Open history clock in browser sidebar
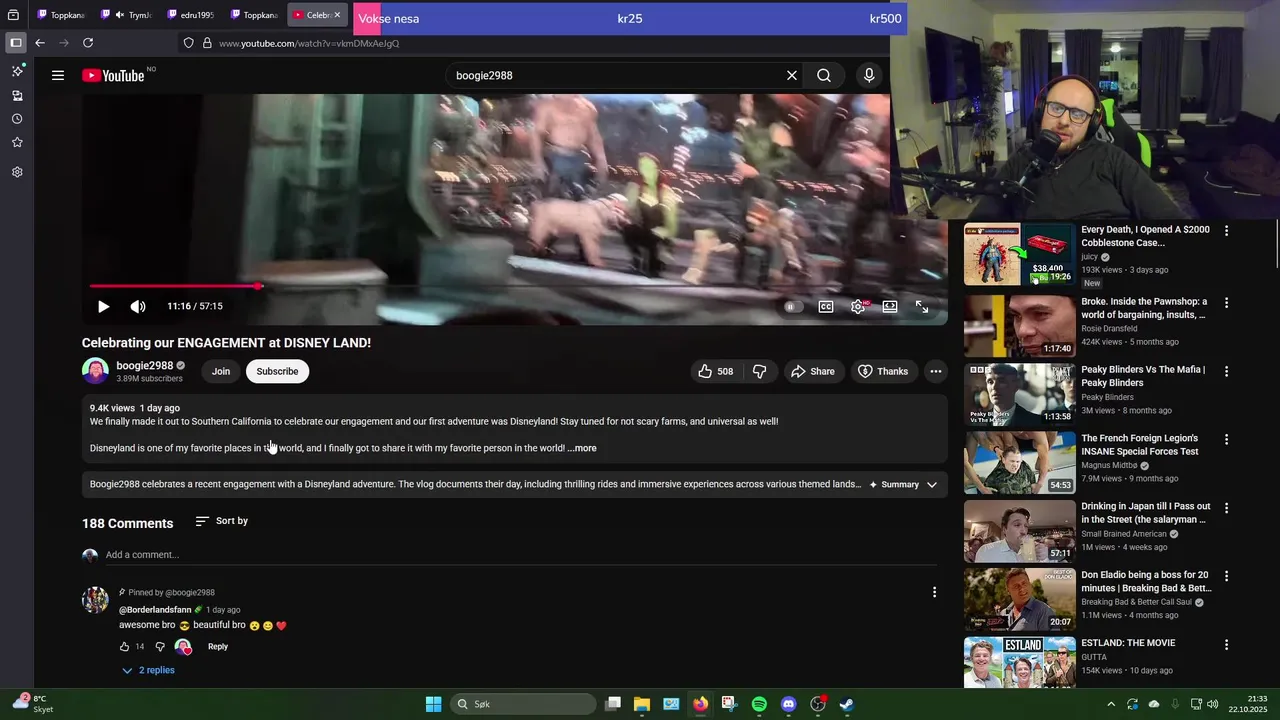This screenshot has height=720, width=1280. [x=17, y=119]
